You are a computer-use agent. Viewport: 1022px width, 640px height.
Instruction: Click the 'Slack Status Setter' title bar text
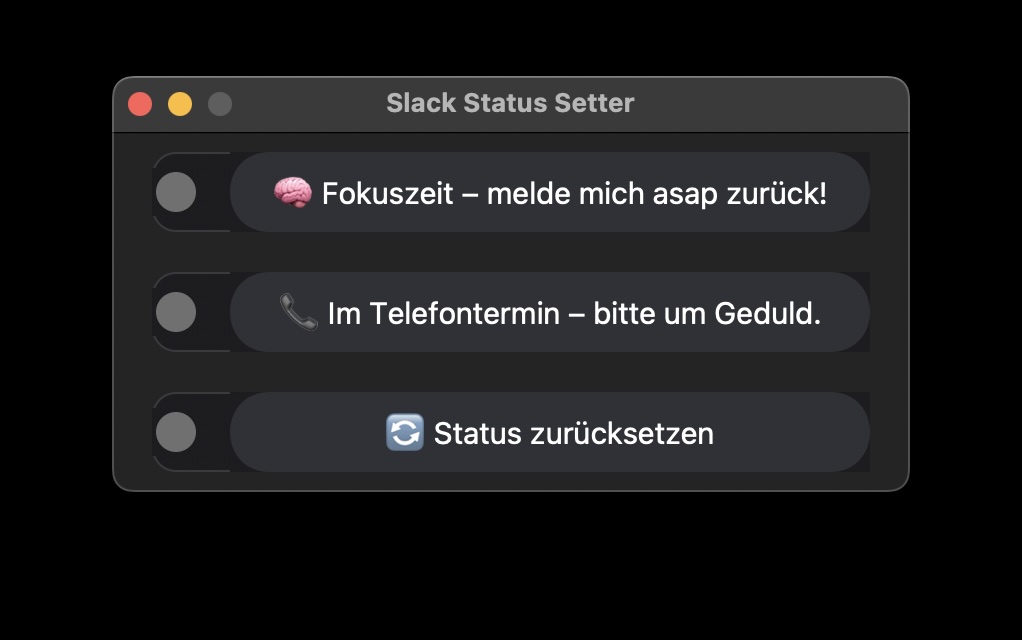coord(510,102)
